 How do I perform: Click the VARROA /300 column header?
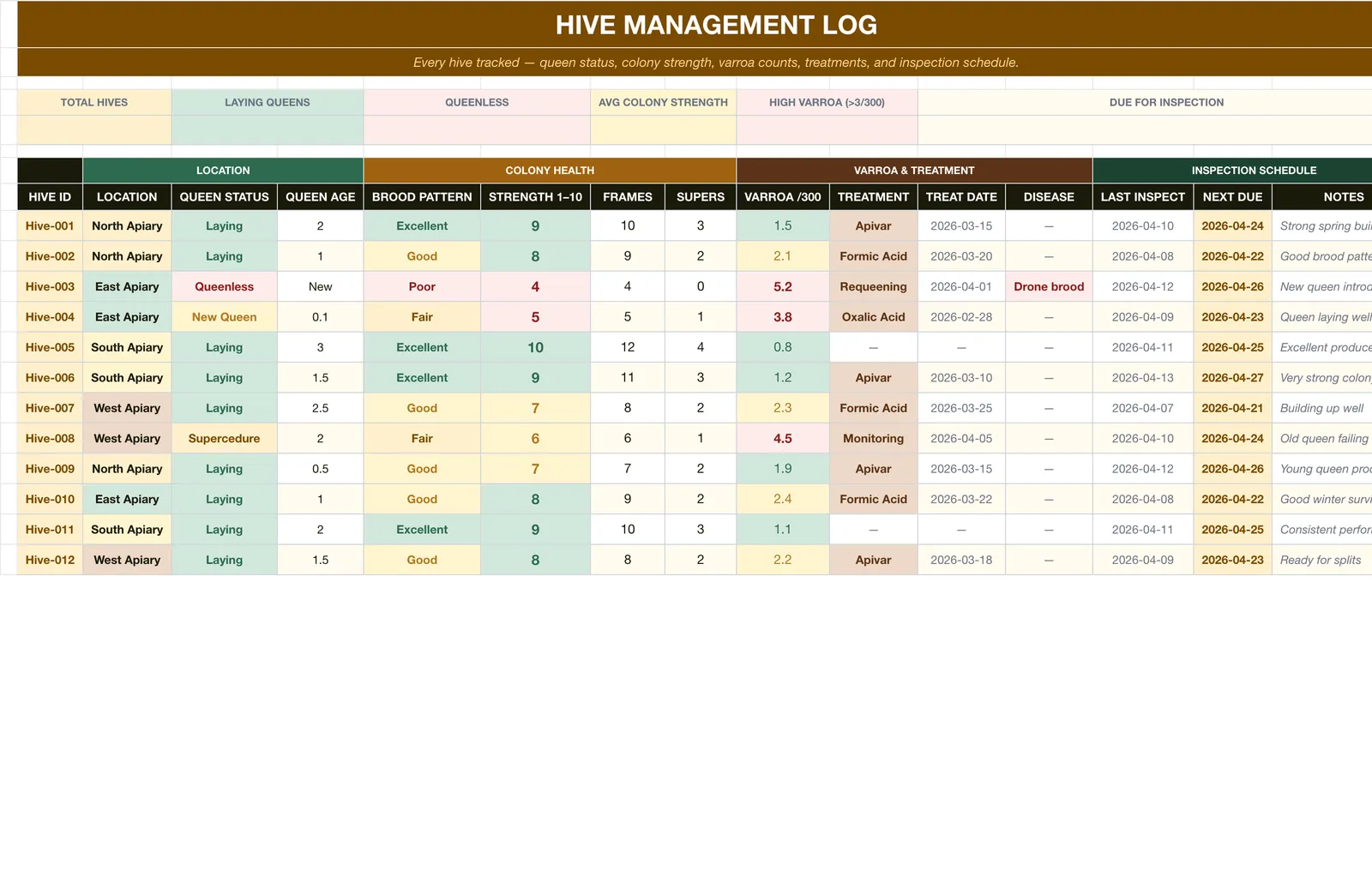pos(783,197)
